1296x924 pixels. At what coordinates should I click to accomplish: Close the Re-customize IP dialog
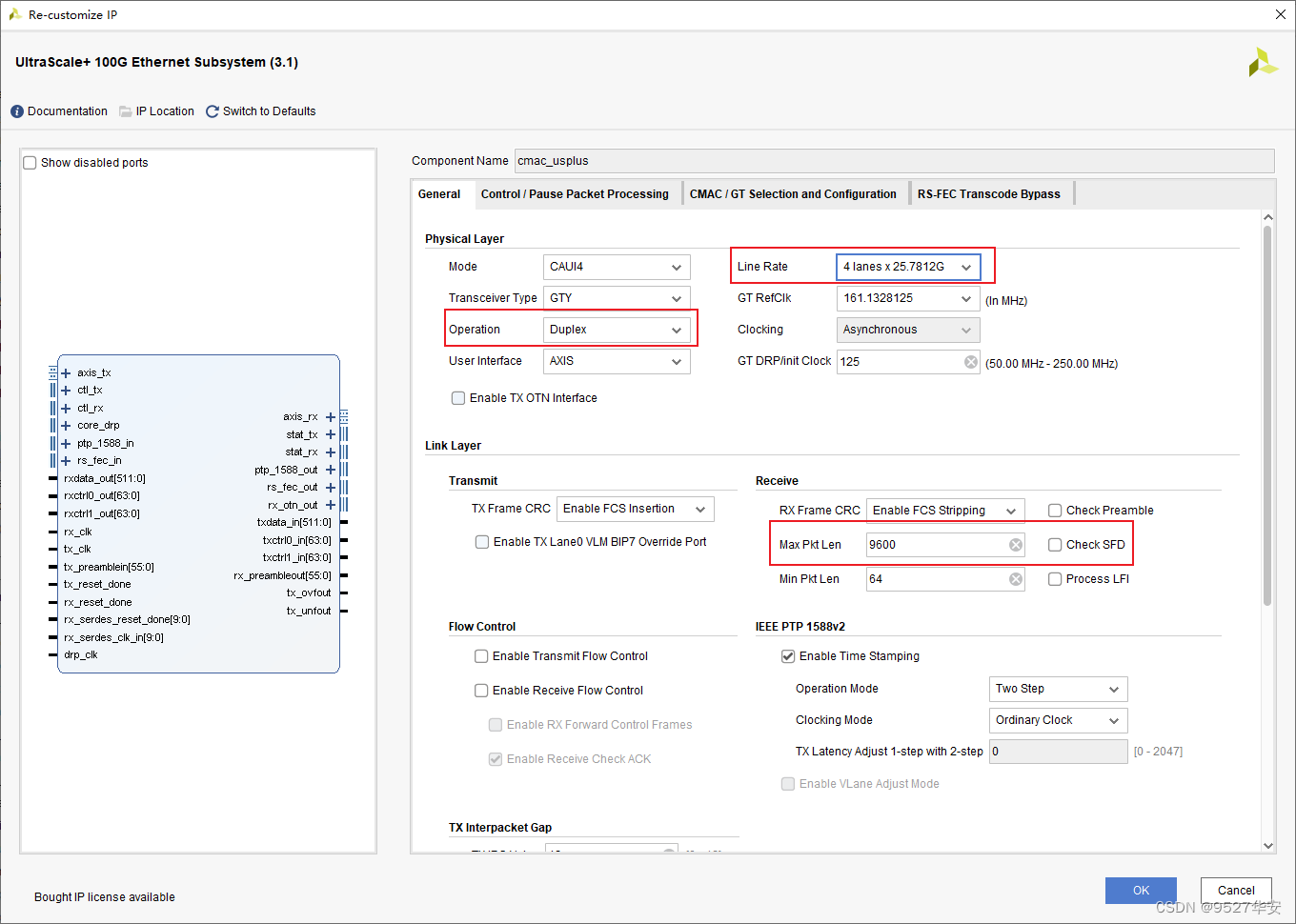[x=1281, y=14]
